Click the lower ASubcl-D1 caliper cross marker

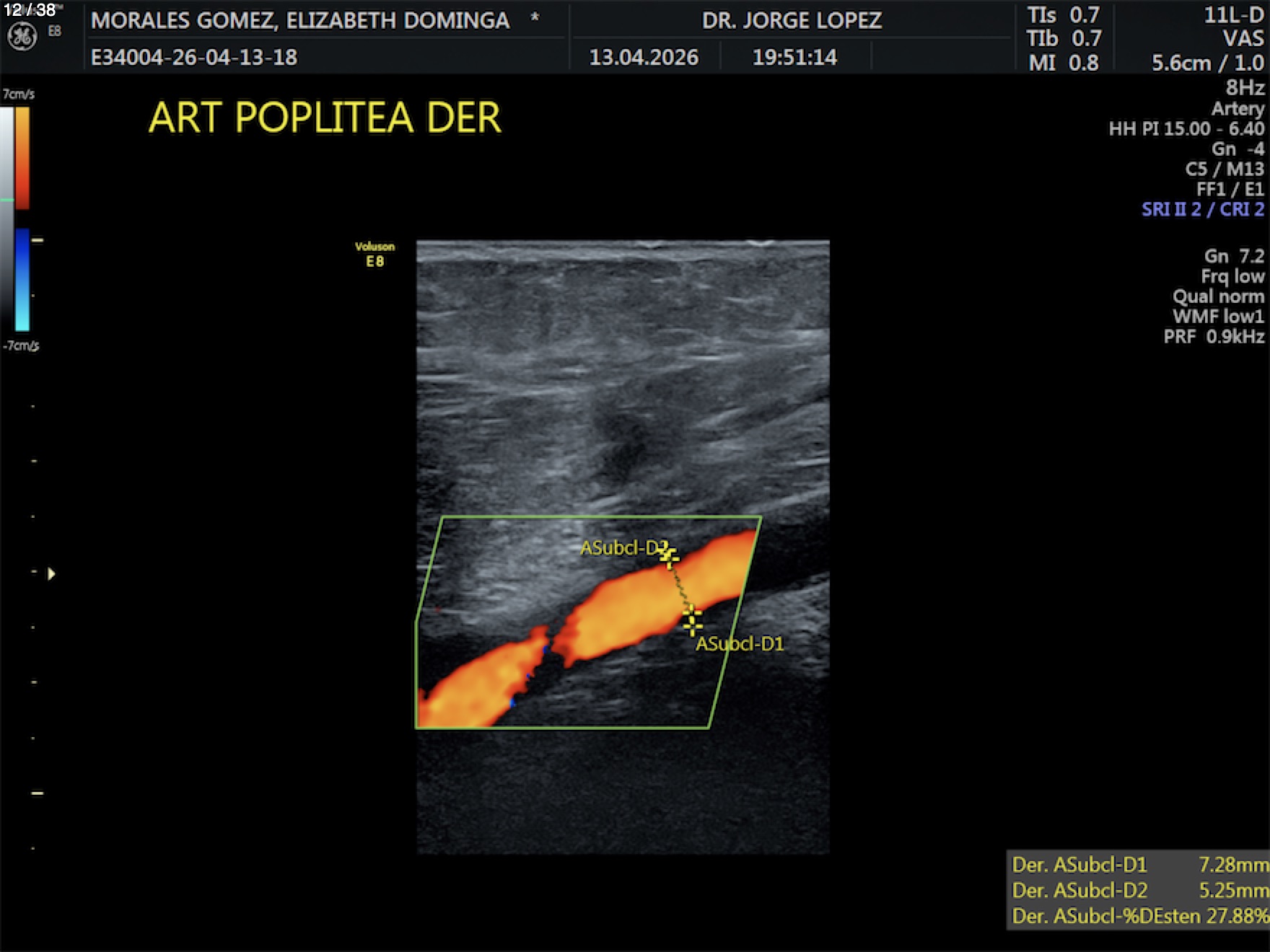pos(692,620)
